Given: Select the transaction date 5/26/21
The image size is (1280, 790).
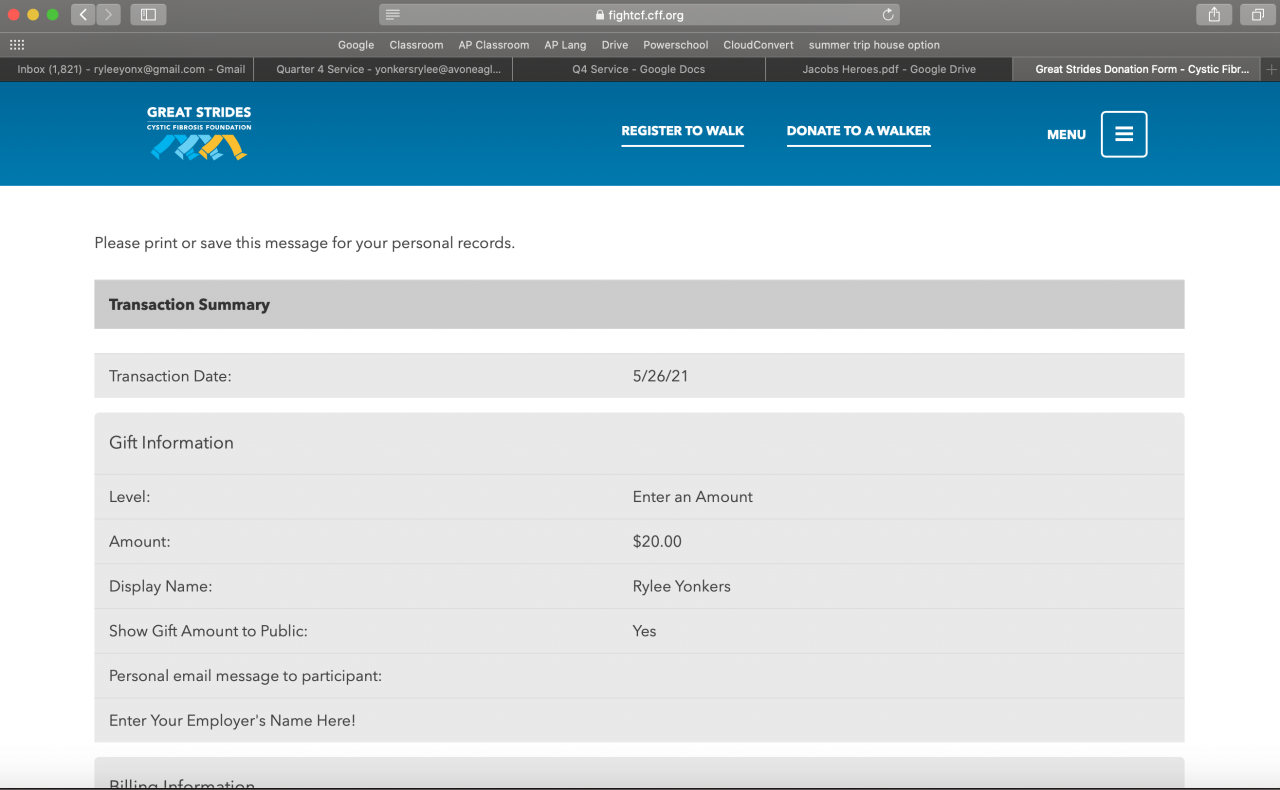Looking at the screenshot, I should click(x=660, y=376).
